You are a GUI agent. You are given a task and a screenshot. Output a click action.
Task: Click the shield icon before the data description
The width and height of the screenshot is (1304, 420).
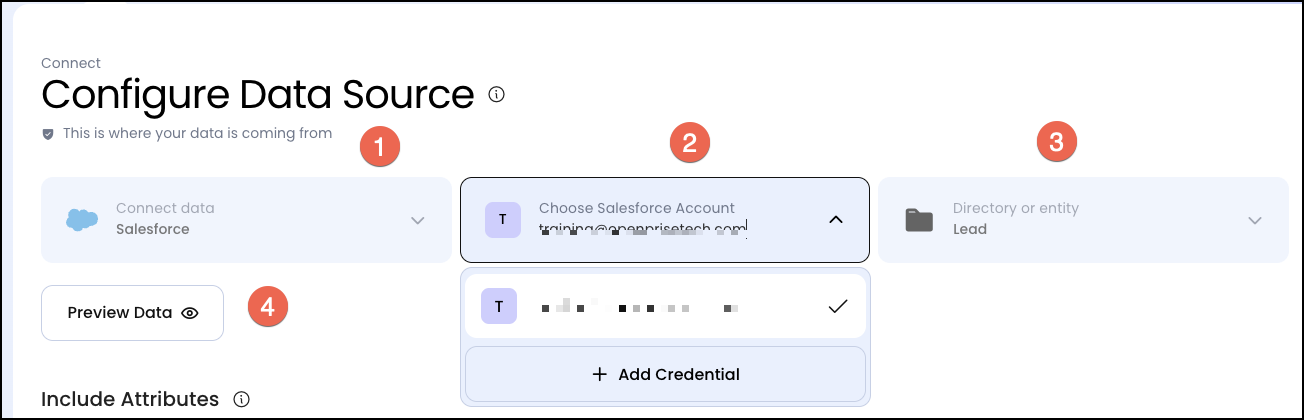pyautogui.click(x=48, y=133)
